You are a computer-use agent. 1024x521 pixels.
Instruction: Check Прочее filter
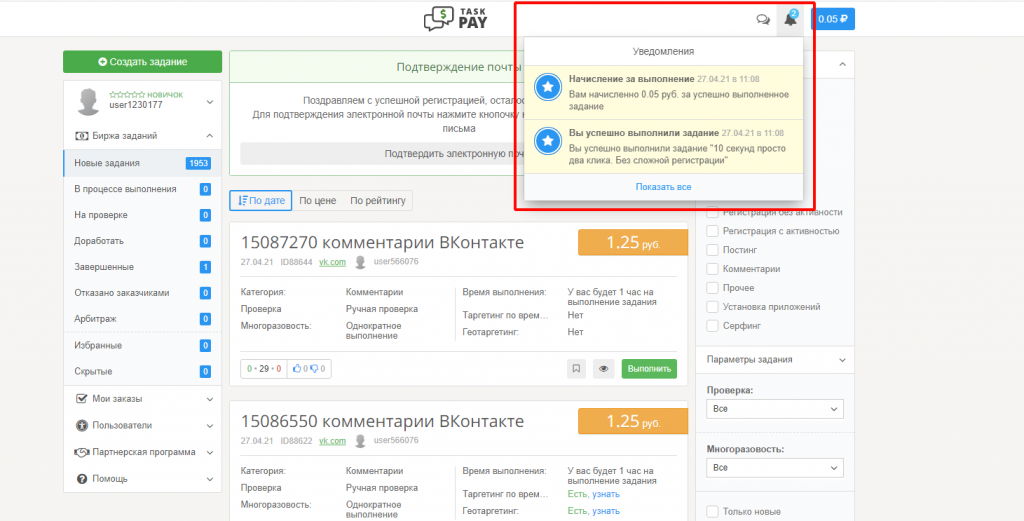tap(712, 288)
